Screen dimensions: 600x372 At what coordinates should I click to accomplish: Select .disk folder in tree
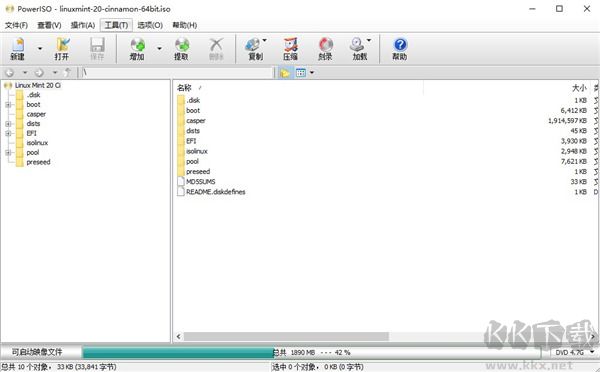[33, 95]
